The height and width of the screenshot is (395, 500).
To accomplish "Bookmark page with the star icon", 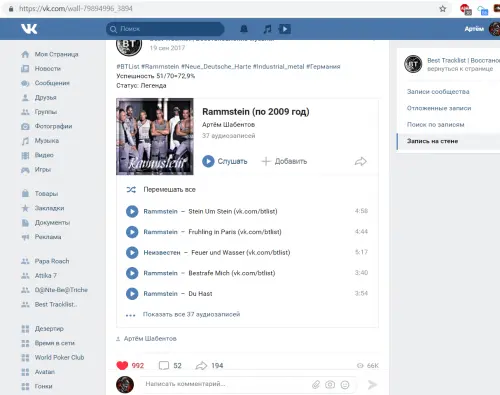I will (443, 9).
